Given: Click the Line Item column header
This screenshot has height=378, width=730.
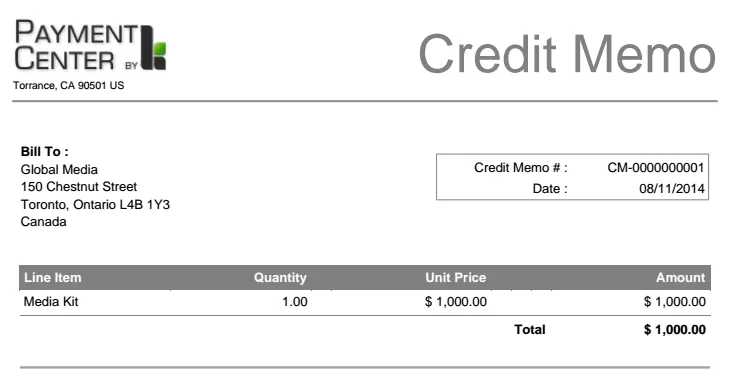Looking at the screenshot, I should pos(53,277).
